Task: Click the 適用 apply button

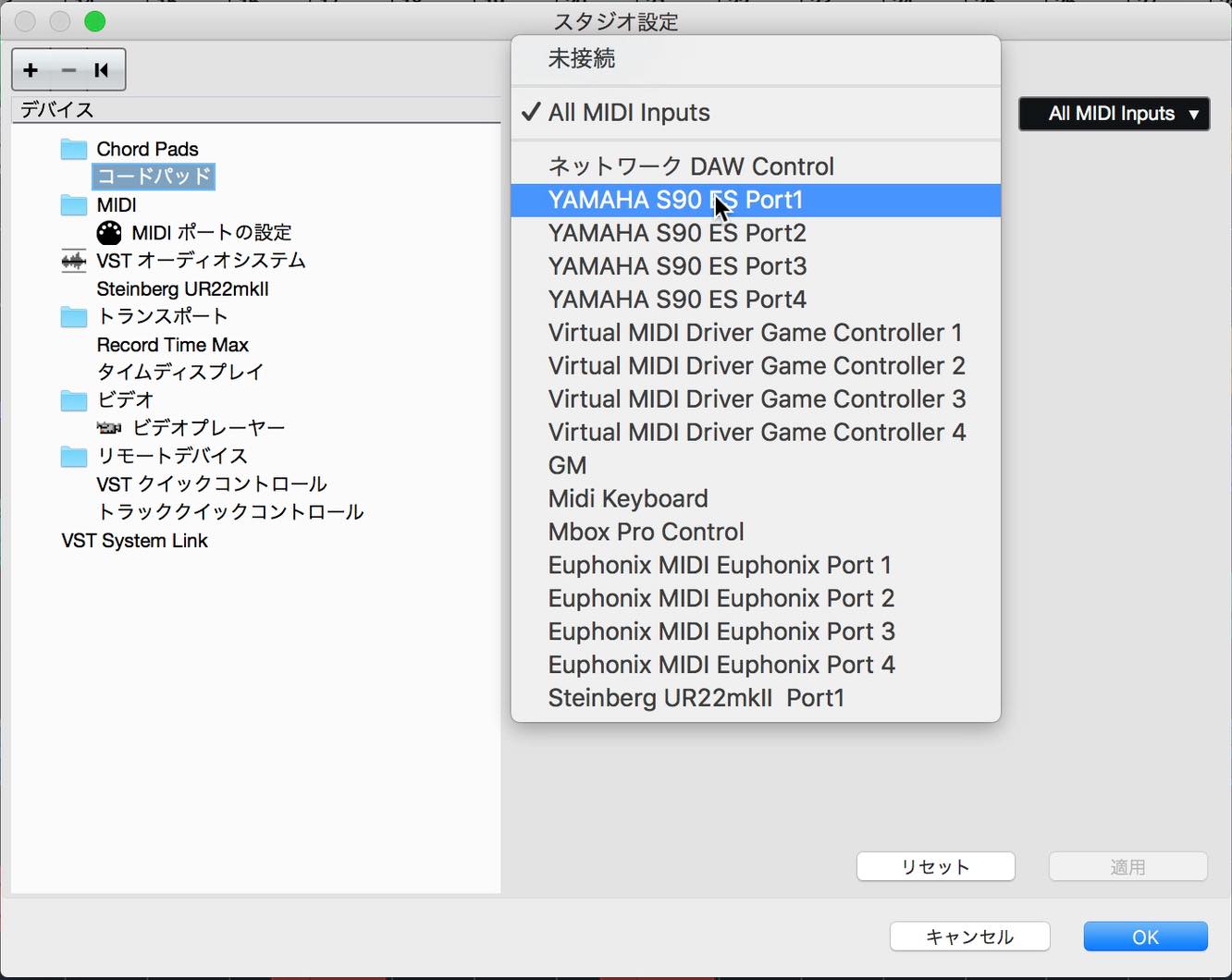Action: pos(1127,867)
